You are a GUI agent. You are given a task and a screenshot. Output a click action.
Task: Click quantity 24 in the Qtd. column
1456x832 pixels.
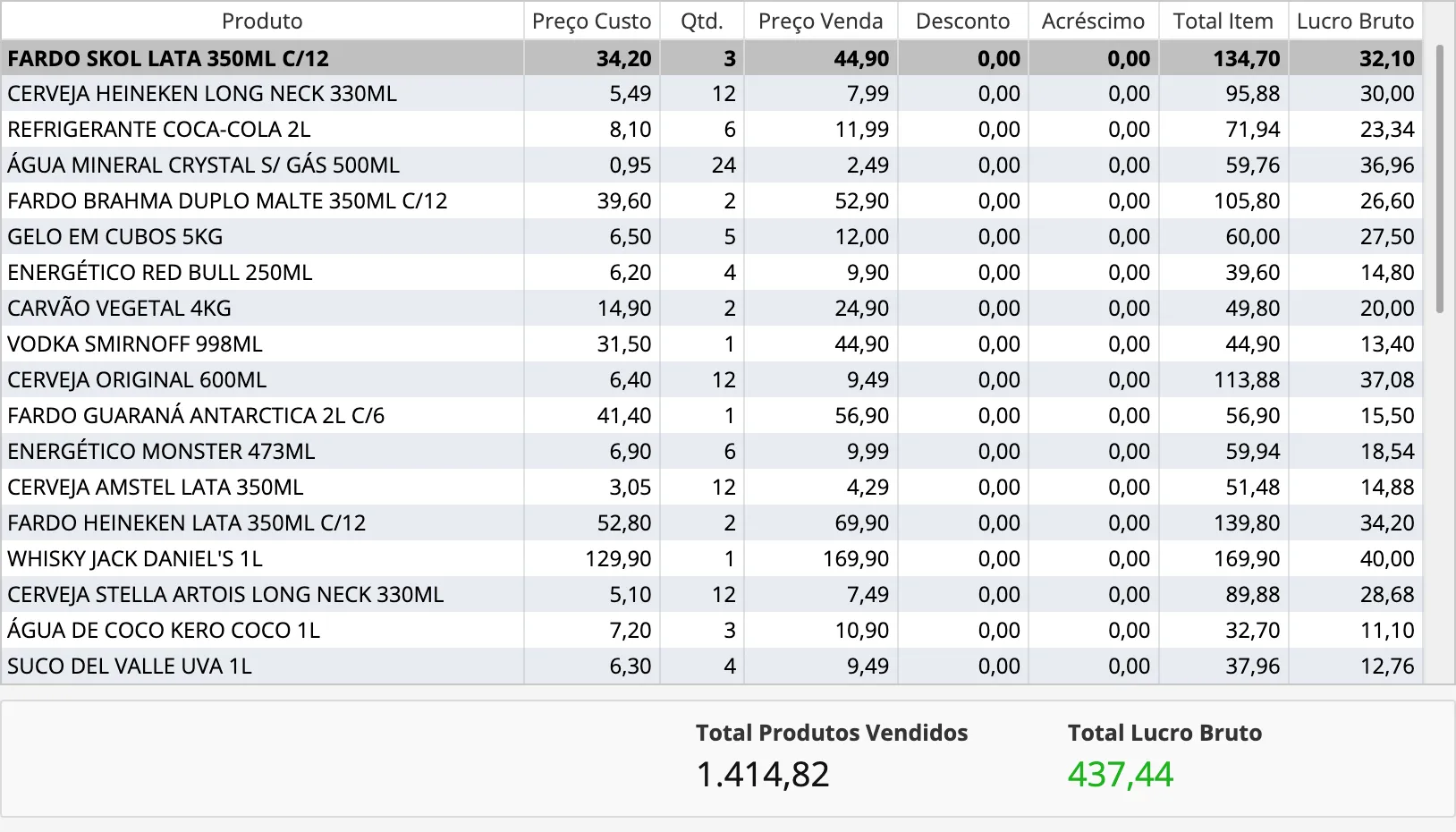click(724, 166)
